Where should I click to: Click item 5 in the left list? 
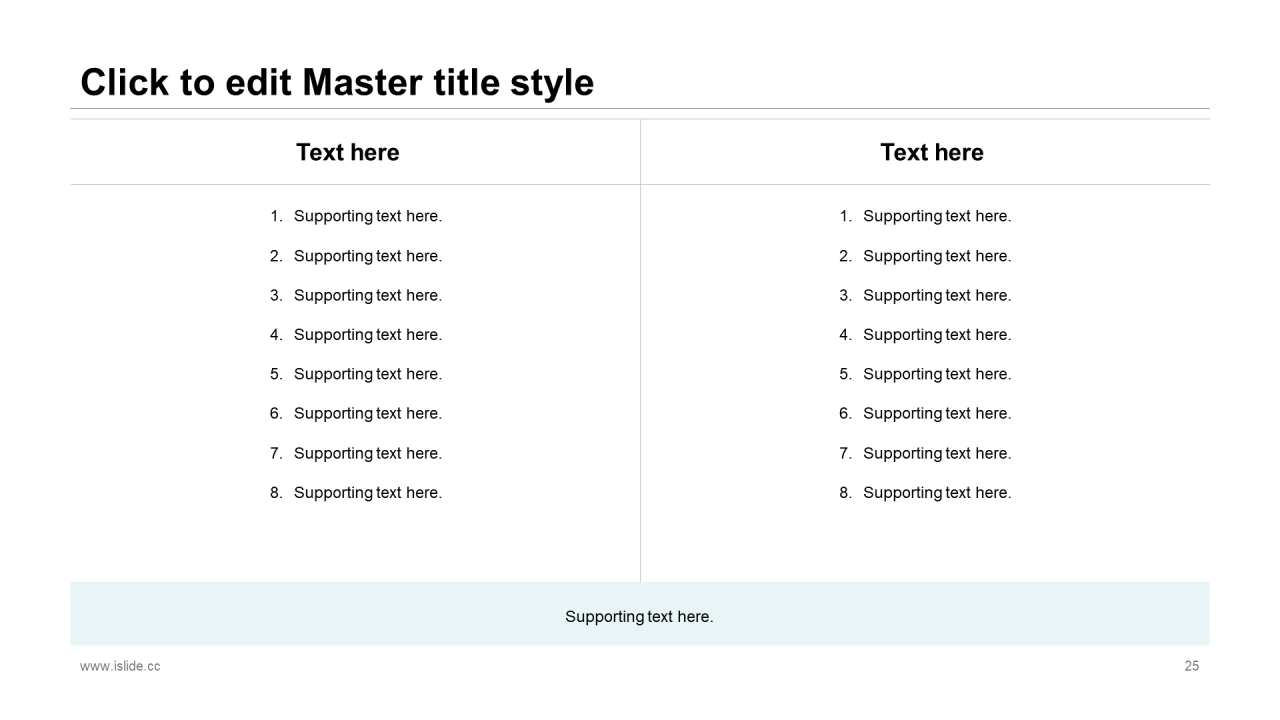point(367,374)
